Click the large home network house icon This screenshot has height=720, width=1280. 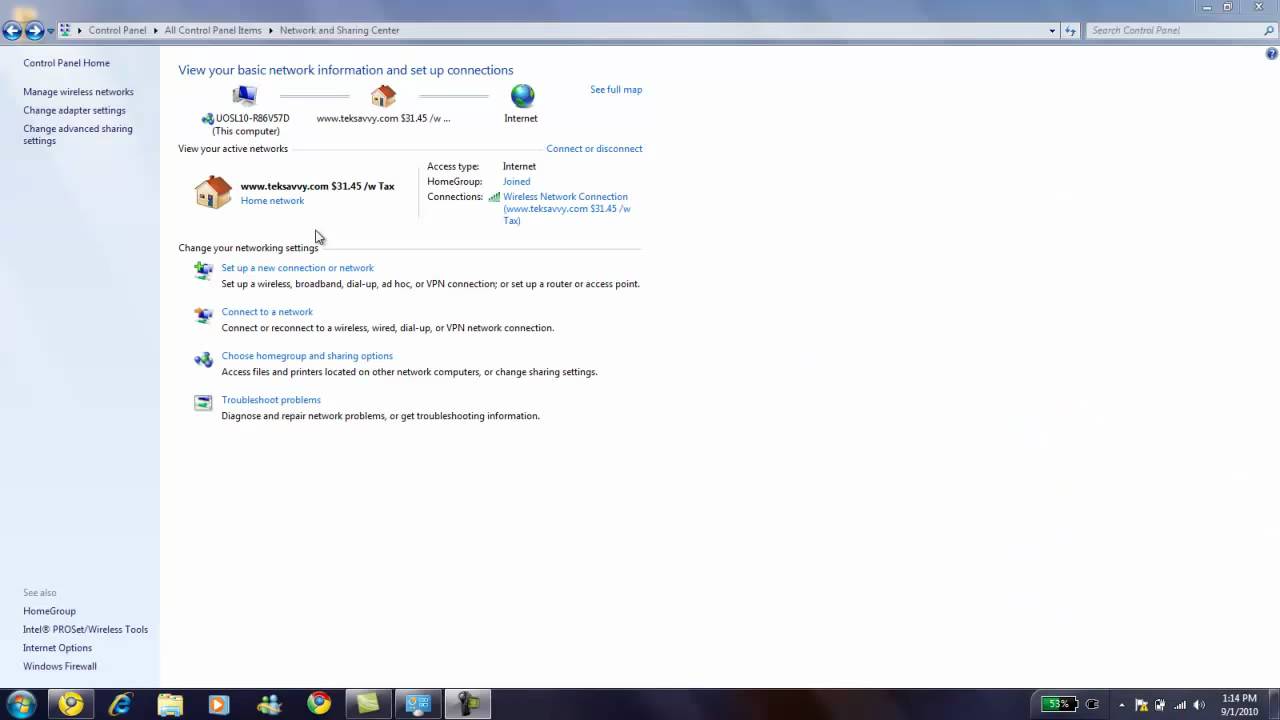(213, 192)
